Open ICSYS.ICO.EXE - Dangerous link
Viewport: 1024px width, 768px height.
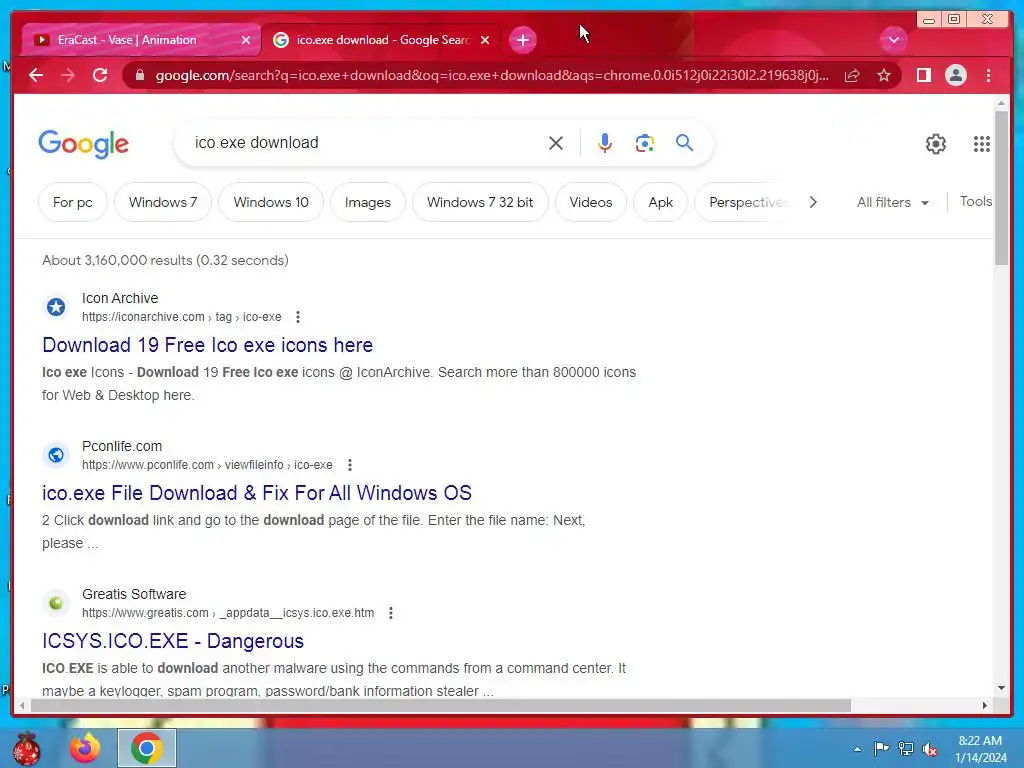173,641
